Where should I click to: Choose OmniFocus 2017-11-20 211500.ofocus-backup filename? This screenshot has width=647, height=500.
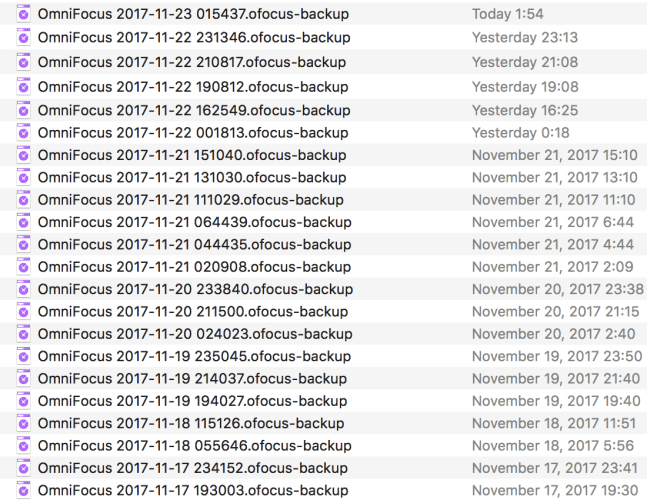193,311
